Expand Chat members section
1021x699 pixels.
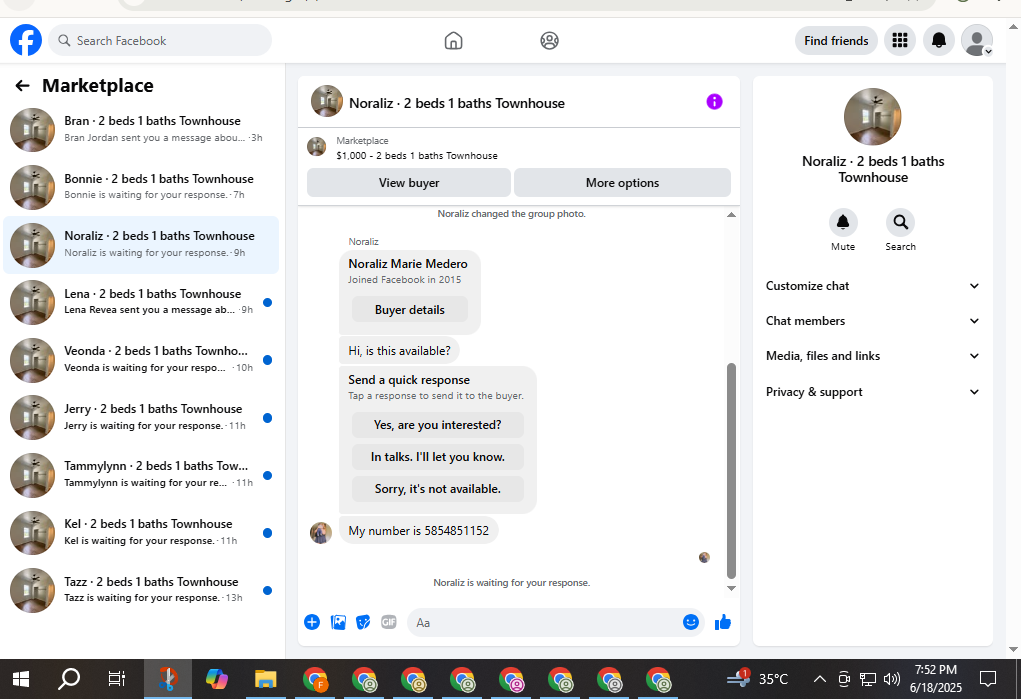(x=873, y=321)
